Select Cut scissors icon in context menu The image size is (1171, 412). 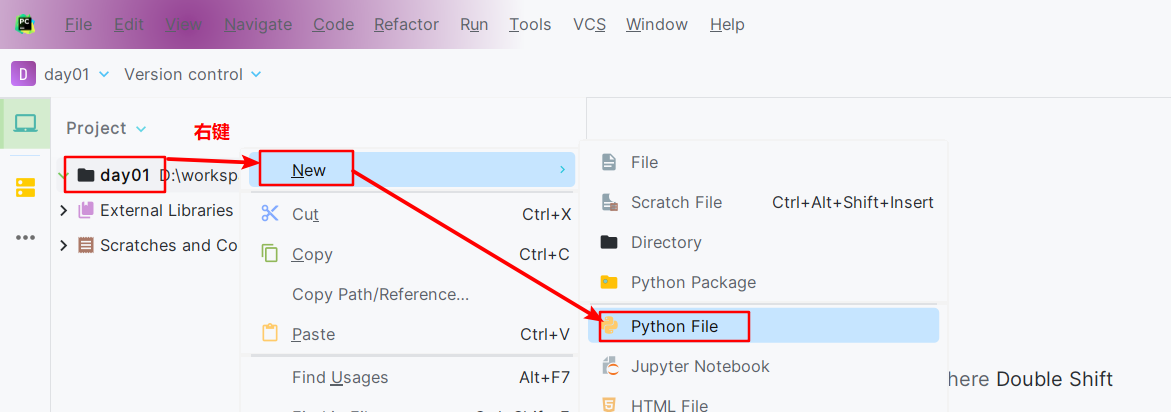point(270,213)
